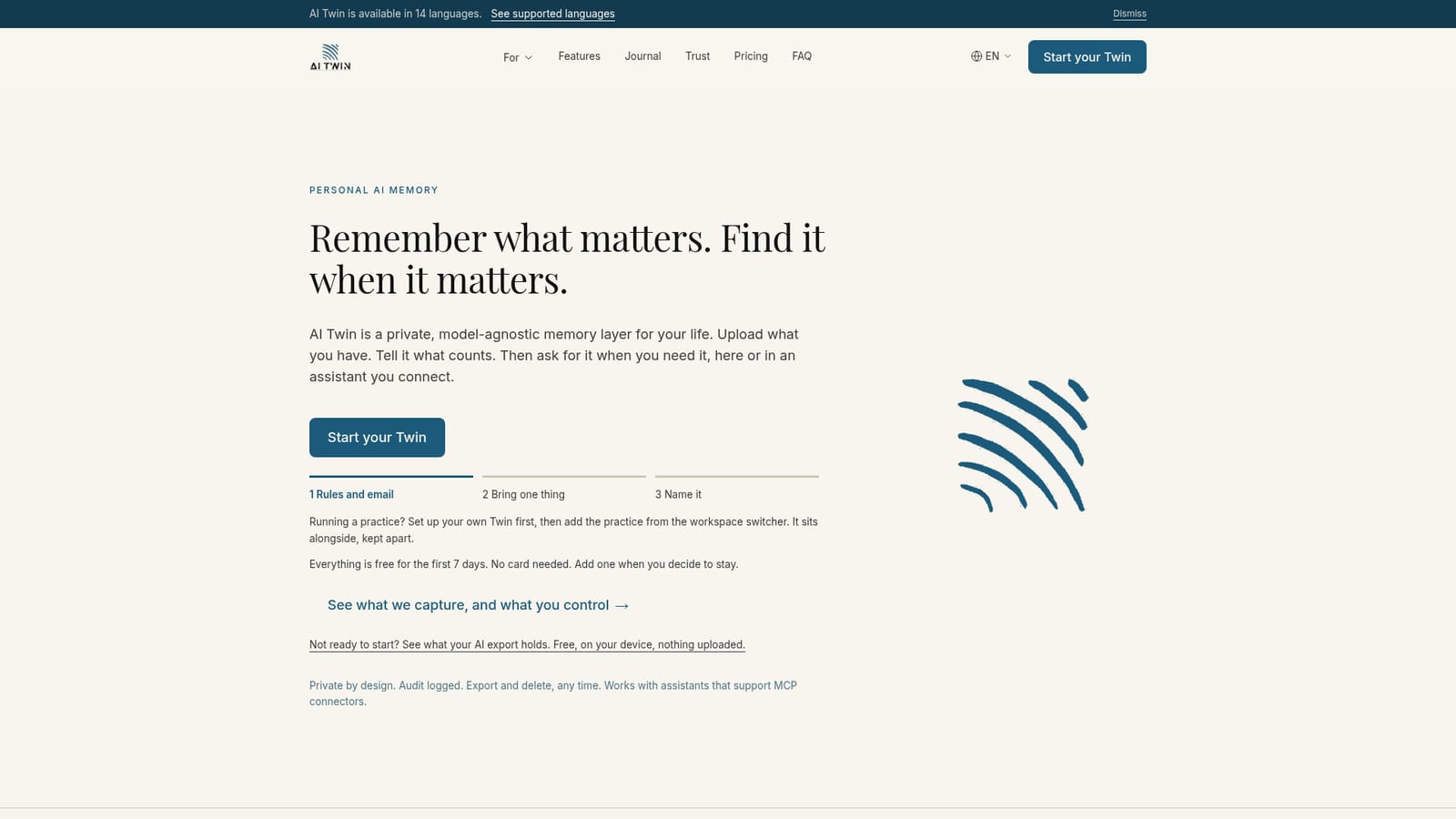This screenshot has height=819, width=1456.
Task: Click the 'Everything is free for the first 7 days' text
Action: click(523, 564)
